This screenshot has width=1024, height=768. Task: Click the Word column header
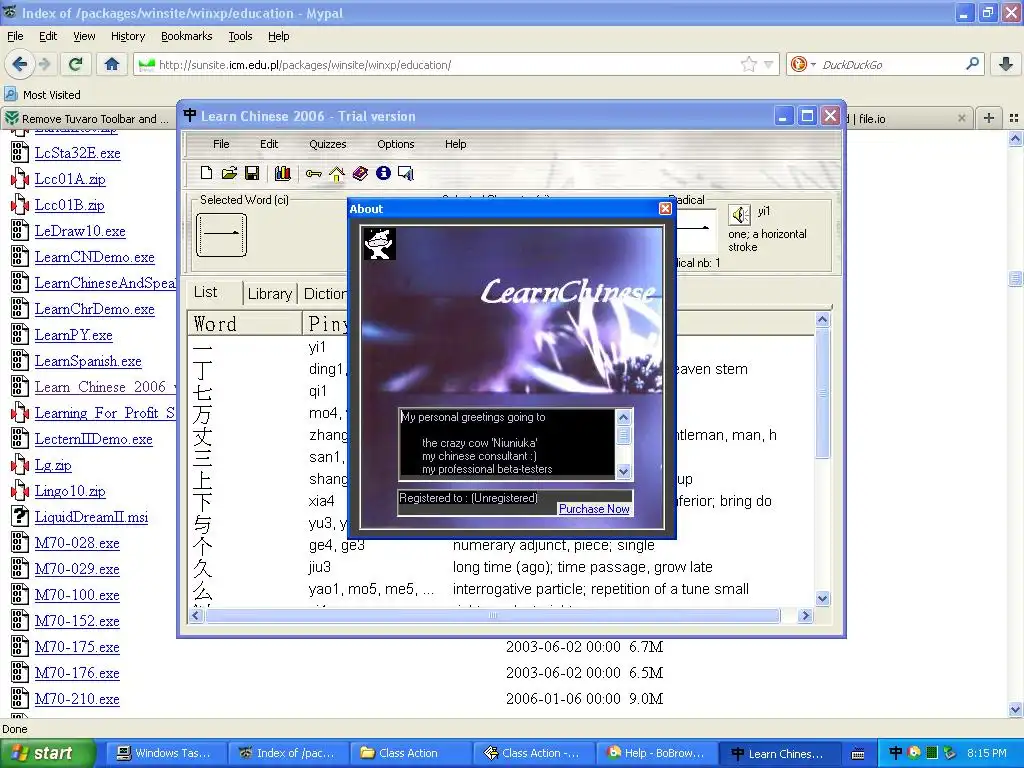click(x=245, y=324)
